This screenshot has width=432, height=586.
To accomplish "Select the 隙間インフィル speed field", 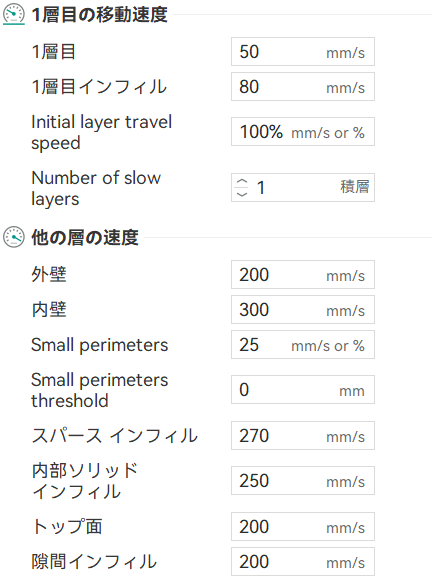I will [x=303, y=562].
